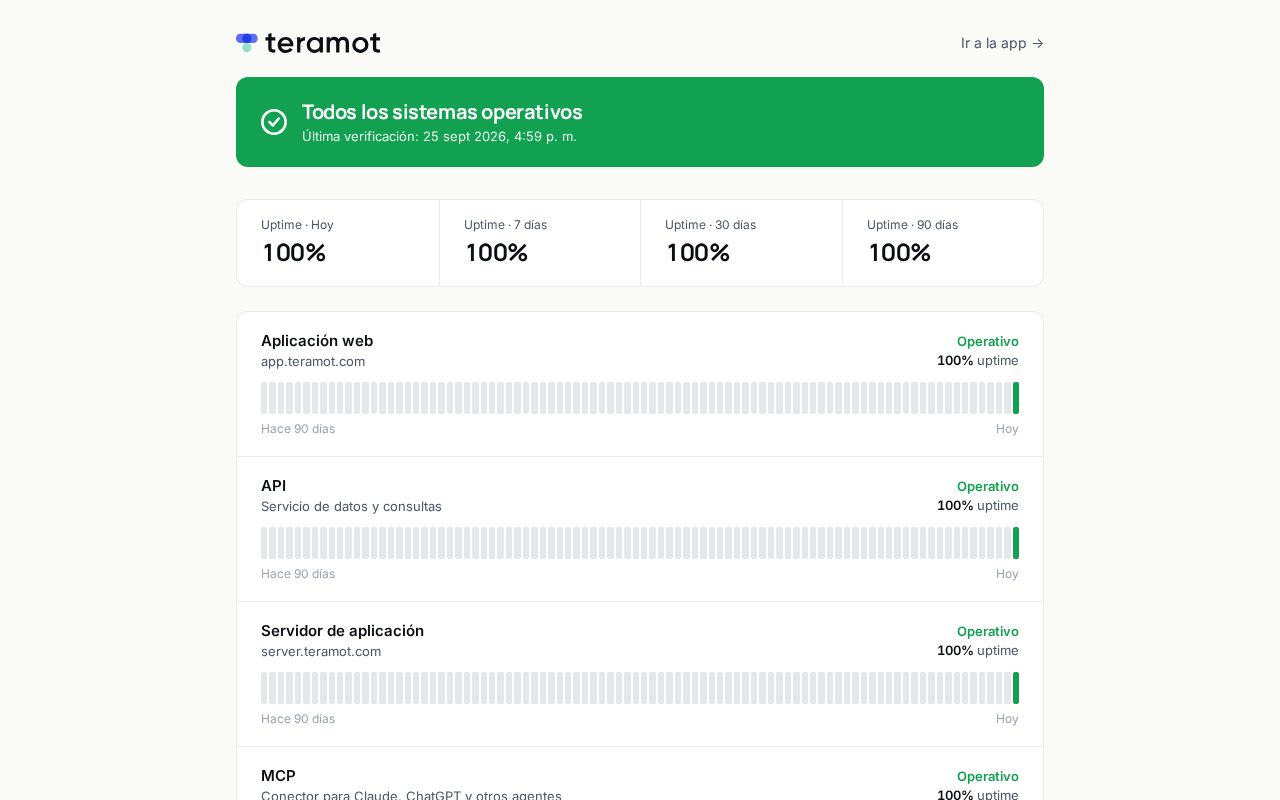Viewport: 1280px width, 800px height.
Task: Click '100% uptime' value for Servidor de aplicación
Action: pos(978,650)
